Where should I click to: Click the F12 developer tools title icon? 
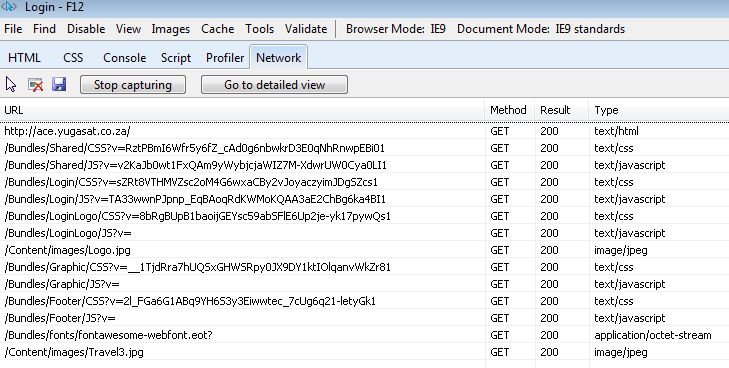point(9,7)
